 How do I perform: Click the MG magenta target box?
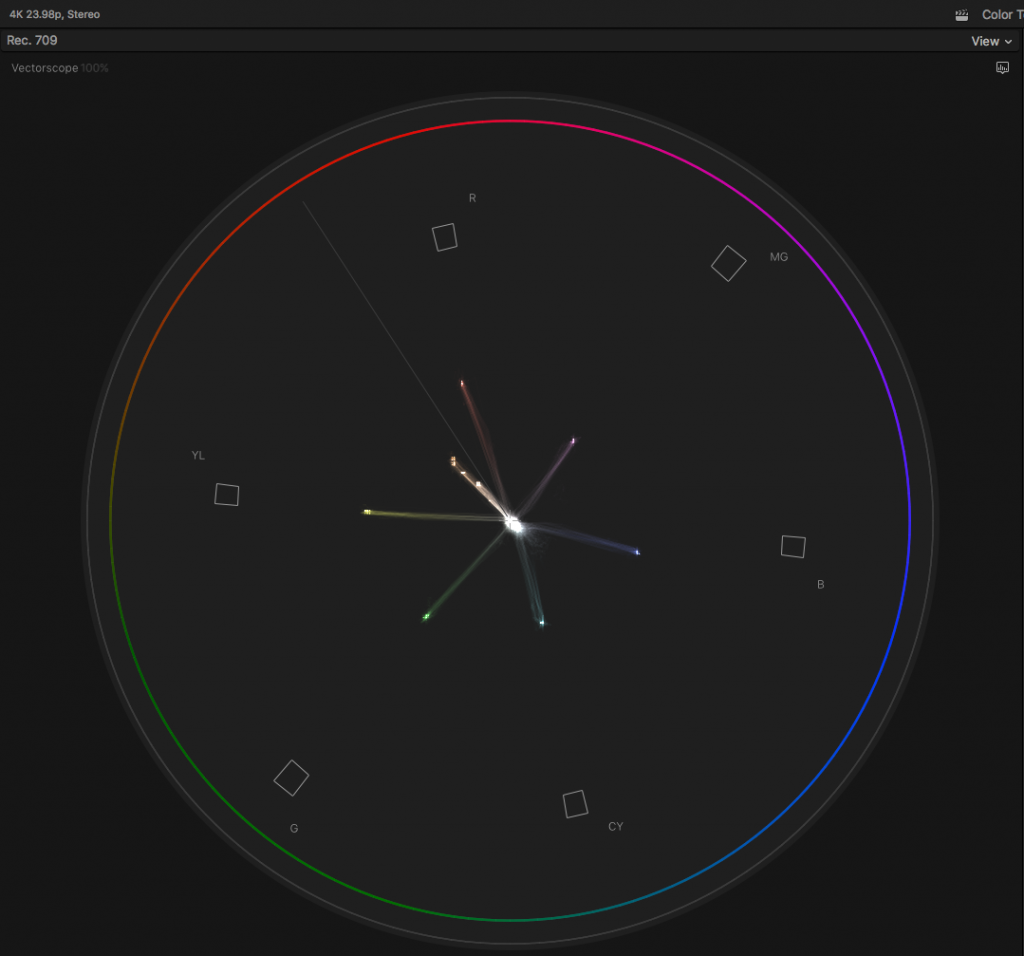point(728,263)
